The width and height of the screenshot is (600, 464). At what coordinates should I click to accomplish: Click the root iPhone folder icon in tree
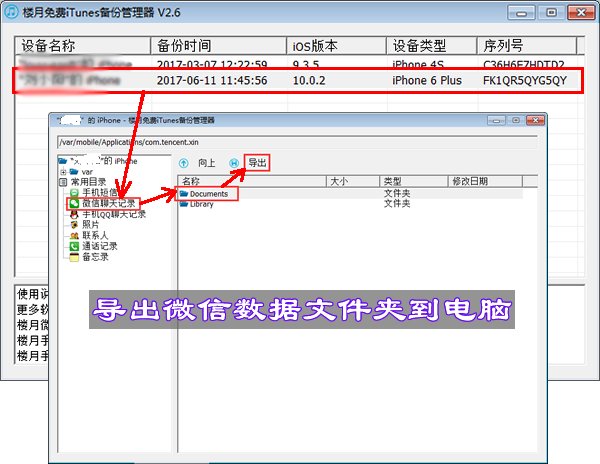[63, 161]
